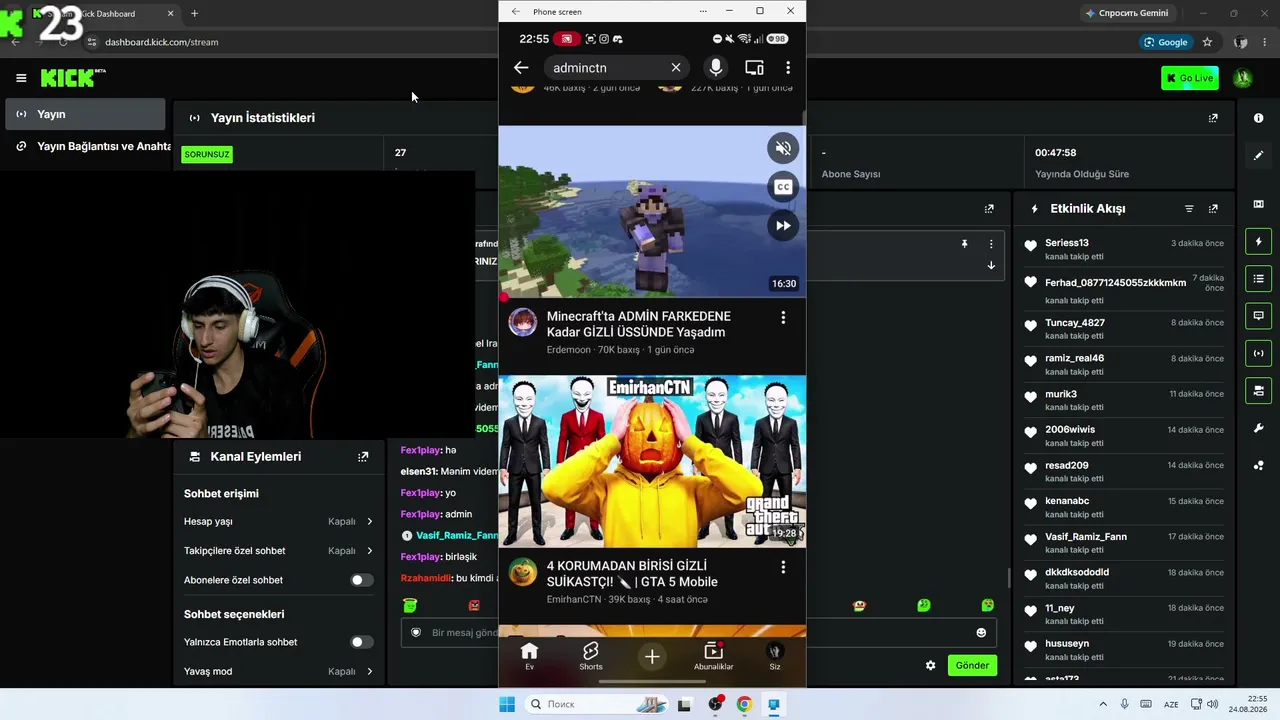
Task: Toggle the stream stats button in right sidebar
Action: 1258,353
